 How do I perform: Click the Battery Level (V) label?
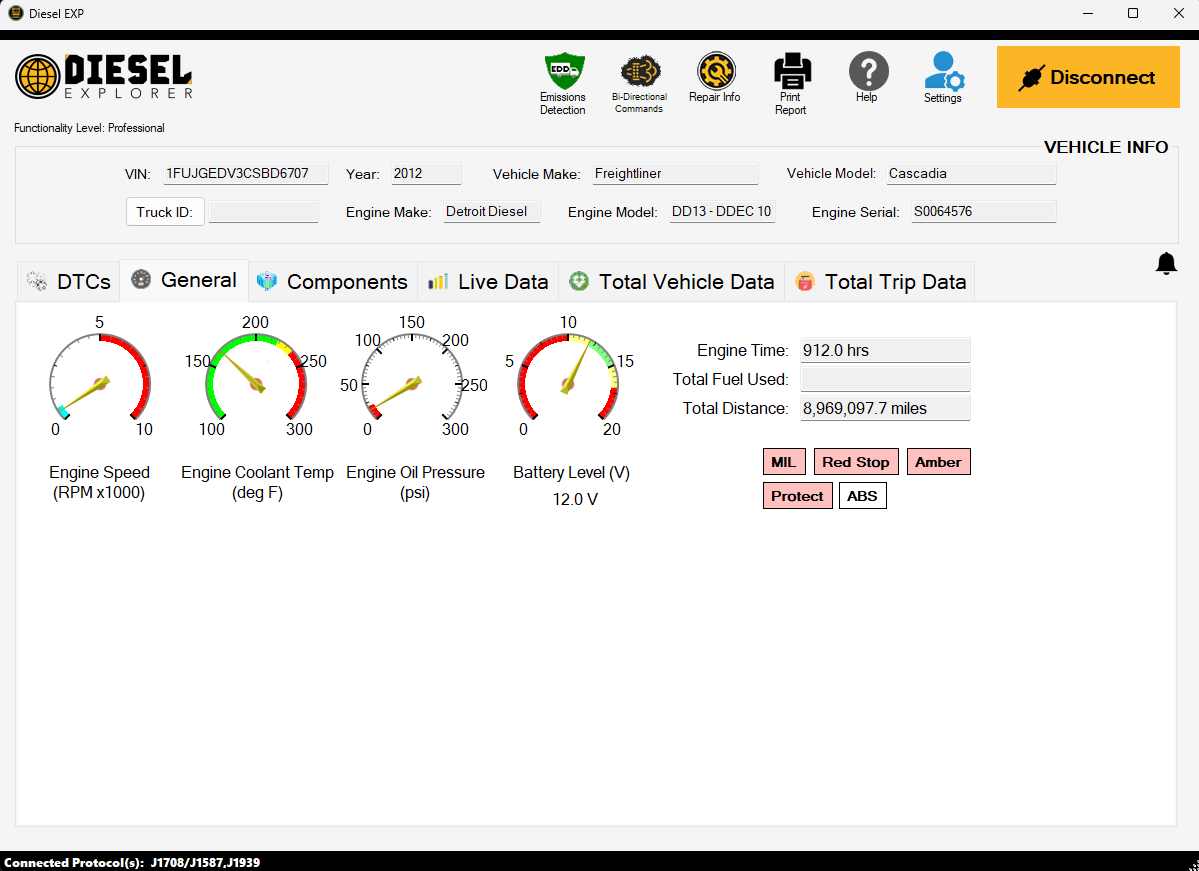571,473
